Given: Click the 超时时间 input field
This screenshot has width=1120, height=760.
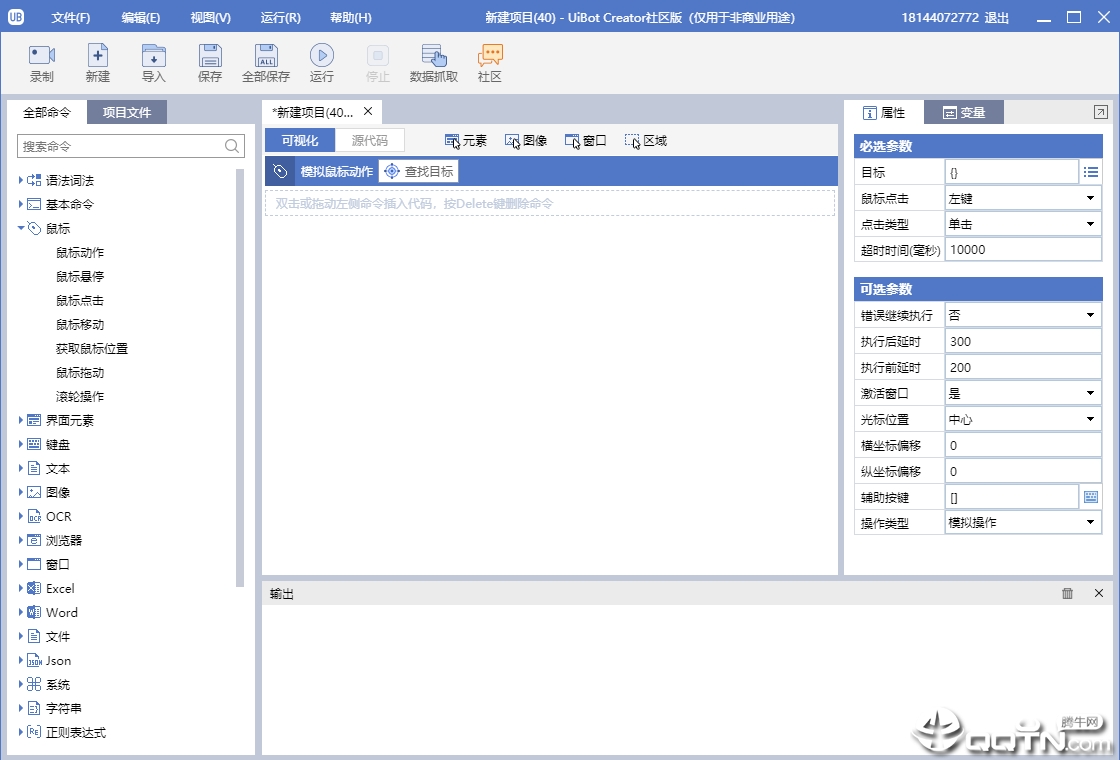Looking at the screenshot, I should coord(1023,249).
